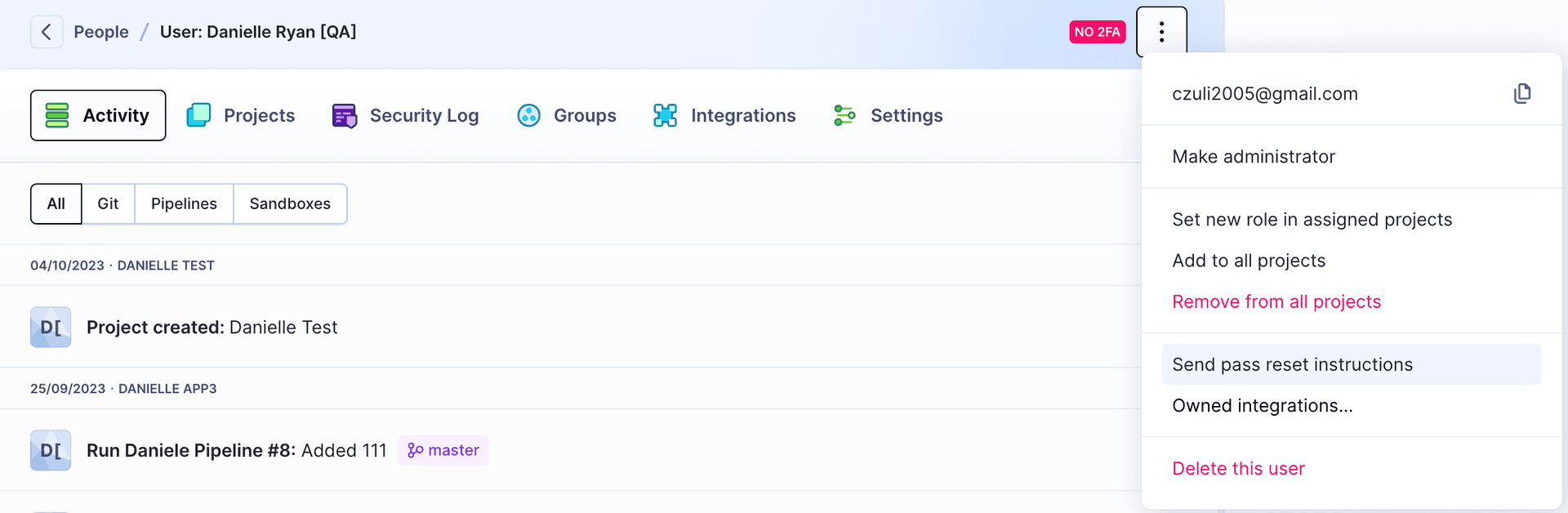Go to the Groups tab
The height and width of the screenshot is (513, 1568).
(567, 115)
